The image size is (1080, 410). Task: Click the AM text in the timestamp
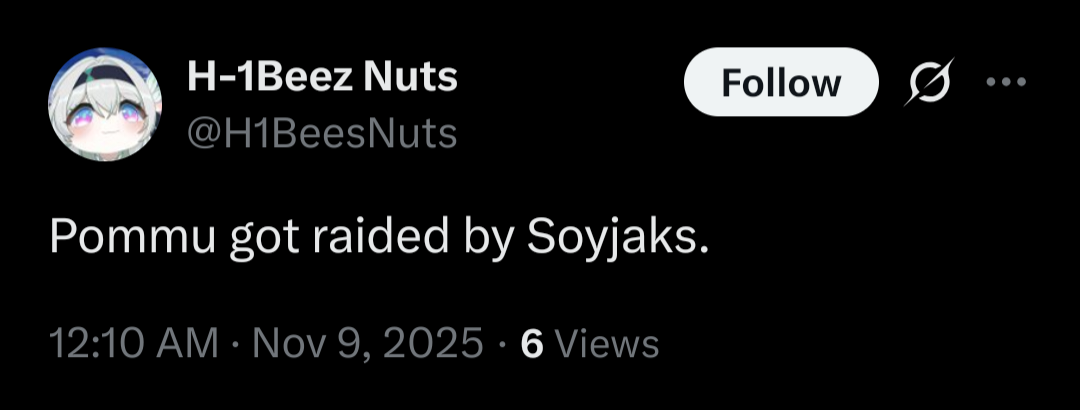click(x=189, y=343)
